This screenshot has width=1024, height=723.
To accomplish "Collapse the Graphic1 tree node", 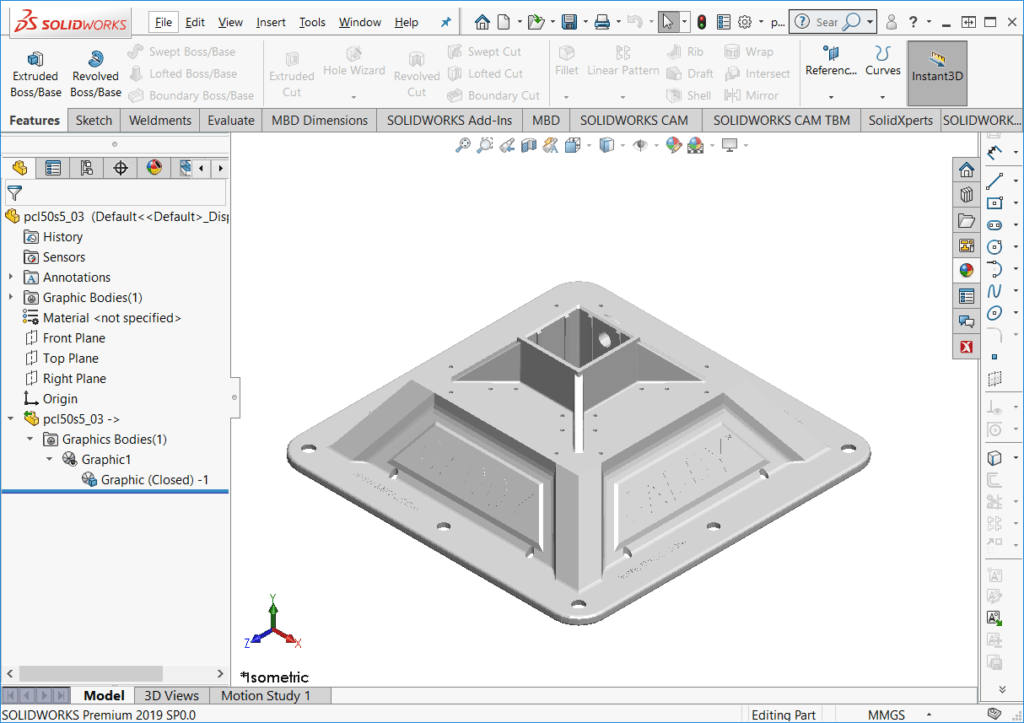I will 50,459.
